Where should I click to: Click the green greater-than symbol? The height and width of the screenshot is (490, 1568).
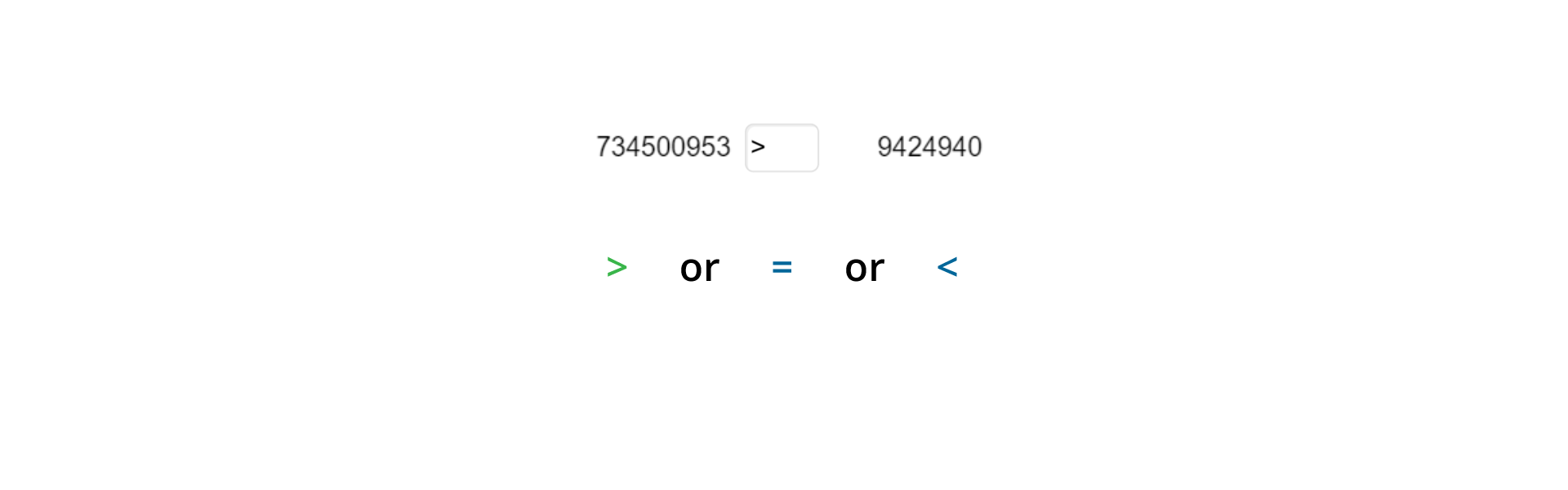(x=617, y=267)
